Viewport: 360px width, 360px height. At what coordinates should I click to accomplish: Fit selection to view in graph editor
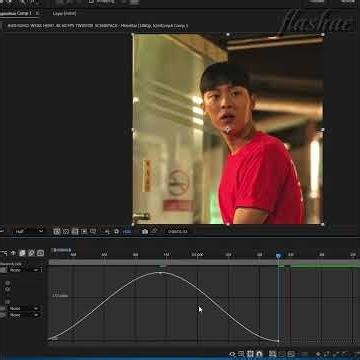pos(282,354)
